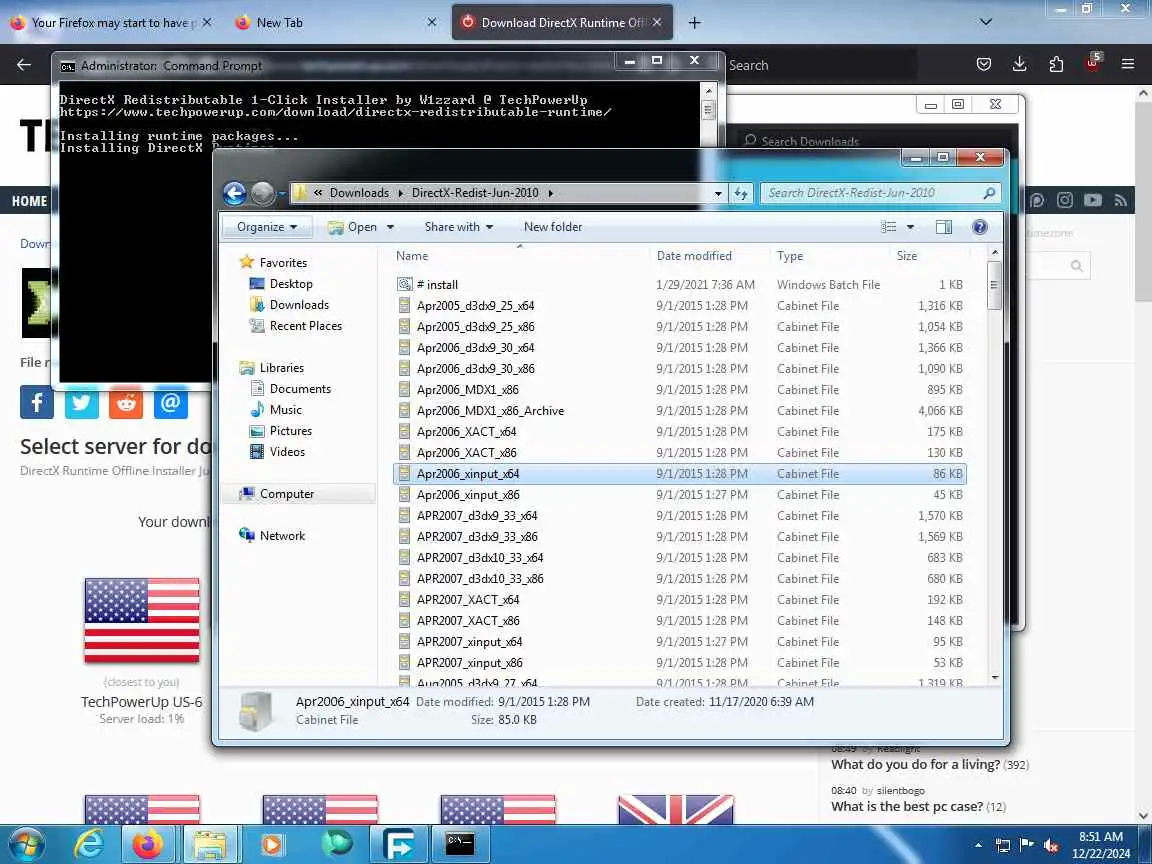Screen dimensions: 1152x864
Task: Toggle the preview pane button
Action: tap(943, 227)
